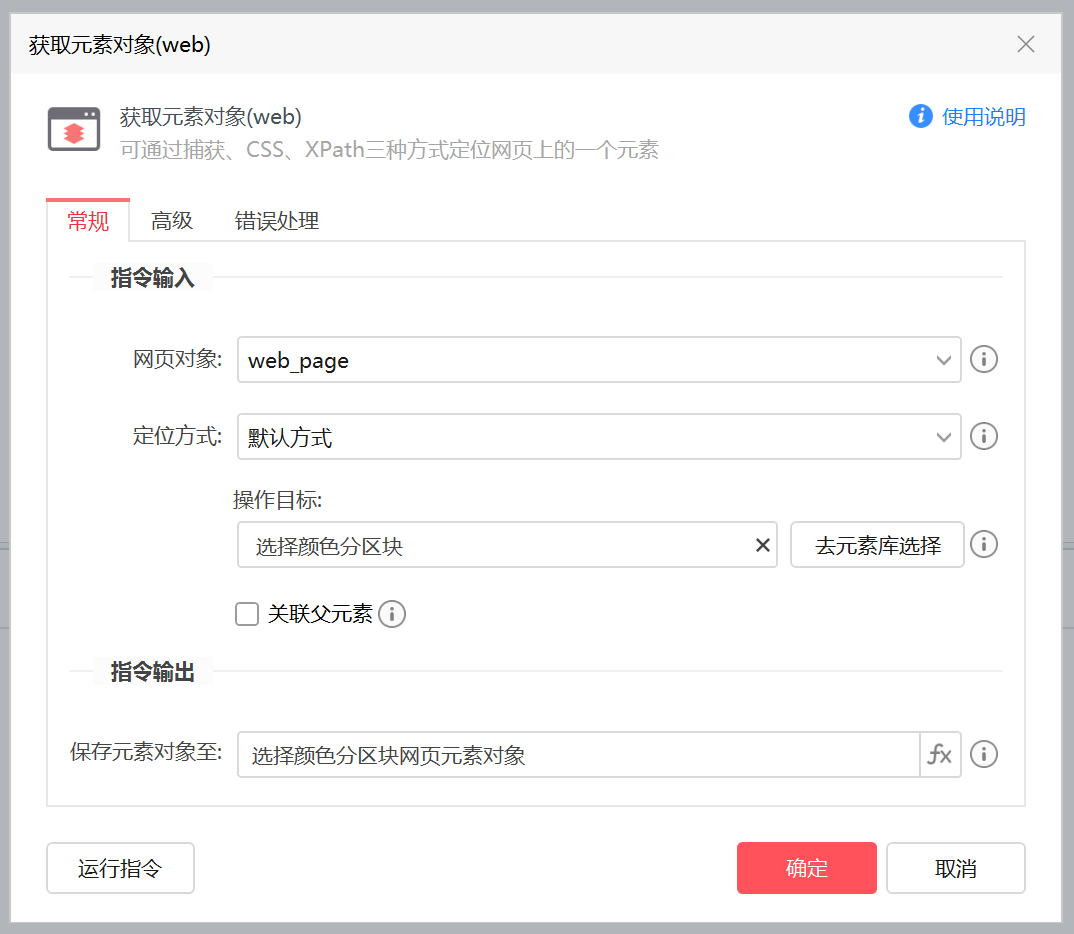The height and width of the screenshot is (934, 1074).
Task: Click the blue 使用说明 info icon
Action: (920, 117)
